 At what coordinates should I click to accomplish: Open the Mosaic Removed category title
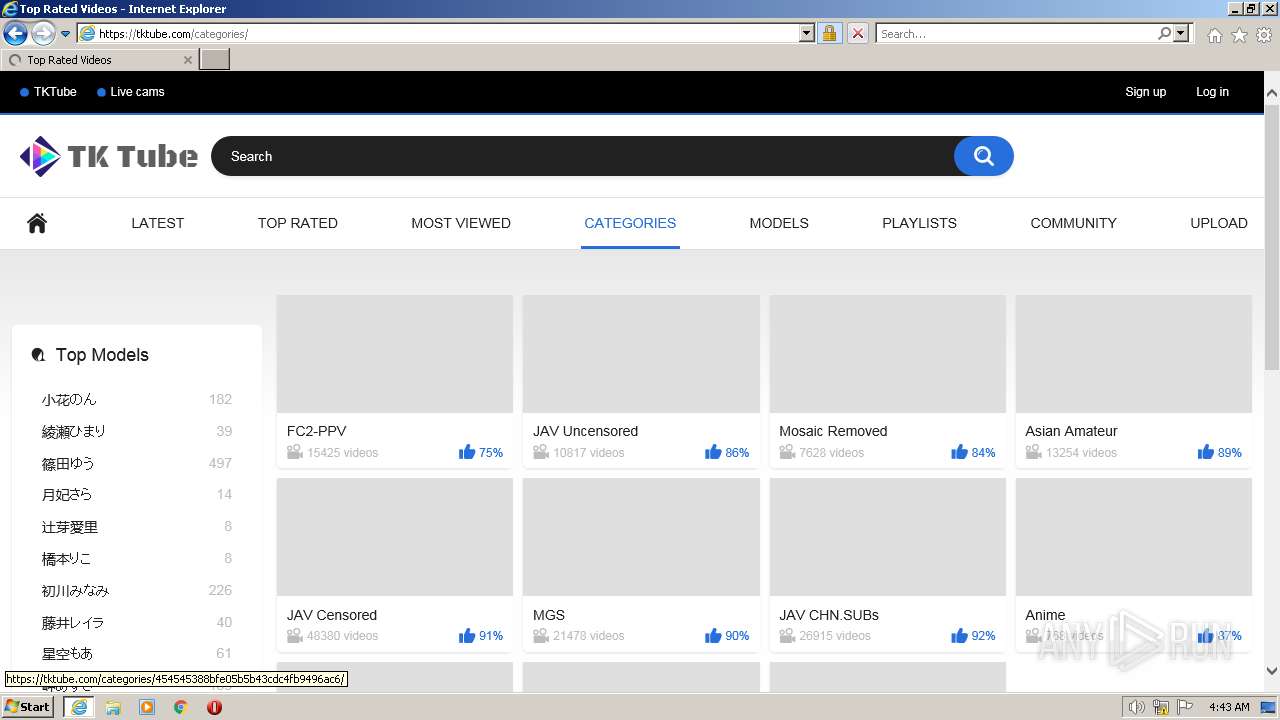point(833,431)
